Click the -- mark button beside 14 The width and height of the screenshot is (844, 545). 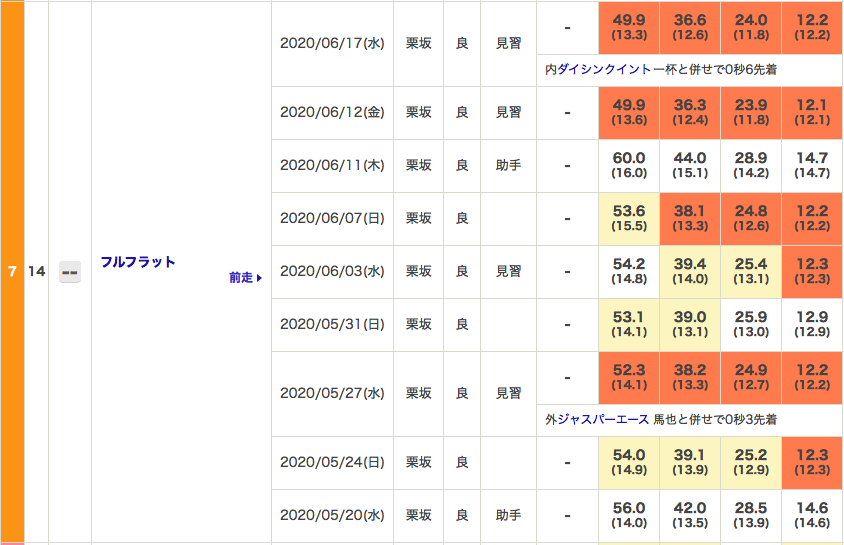70,272
